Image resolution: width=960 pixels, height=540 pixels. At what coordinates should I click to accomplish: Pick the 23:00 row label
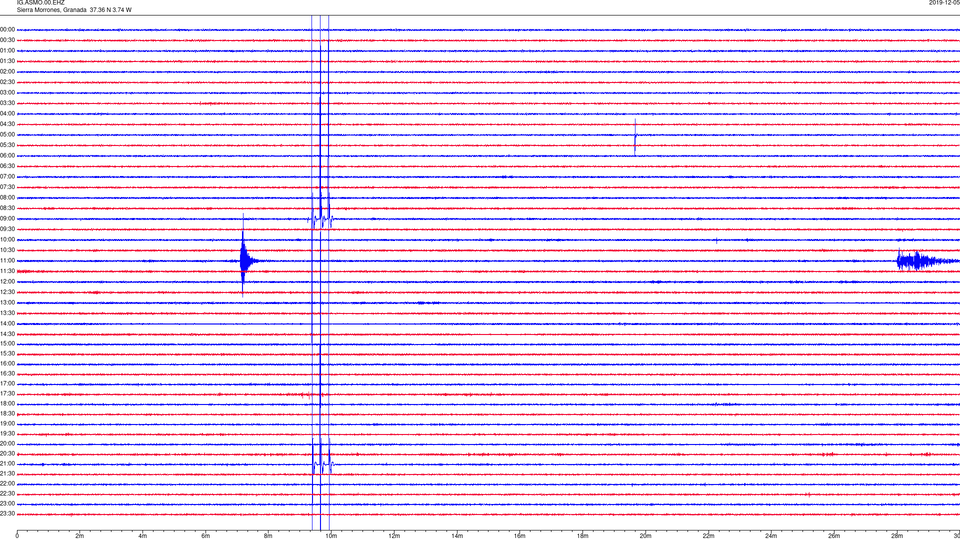click(7, 504)
